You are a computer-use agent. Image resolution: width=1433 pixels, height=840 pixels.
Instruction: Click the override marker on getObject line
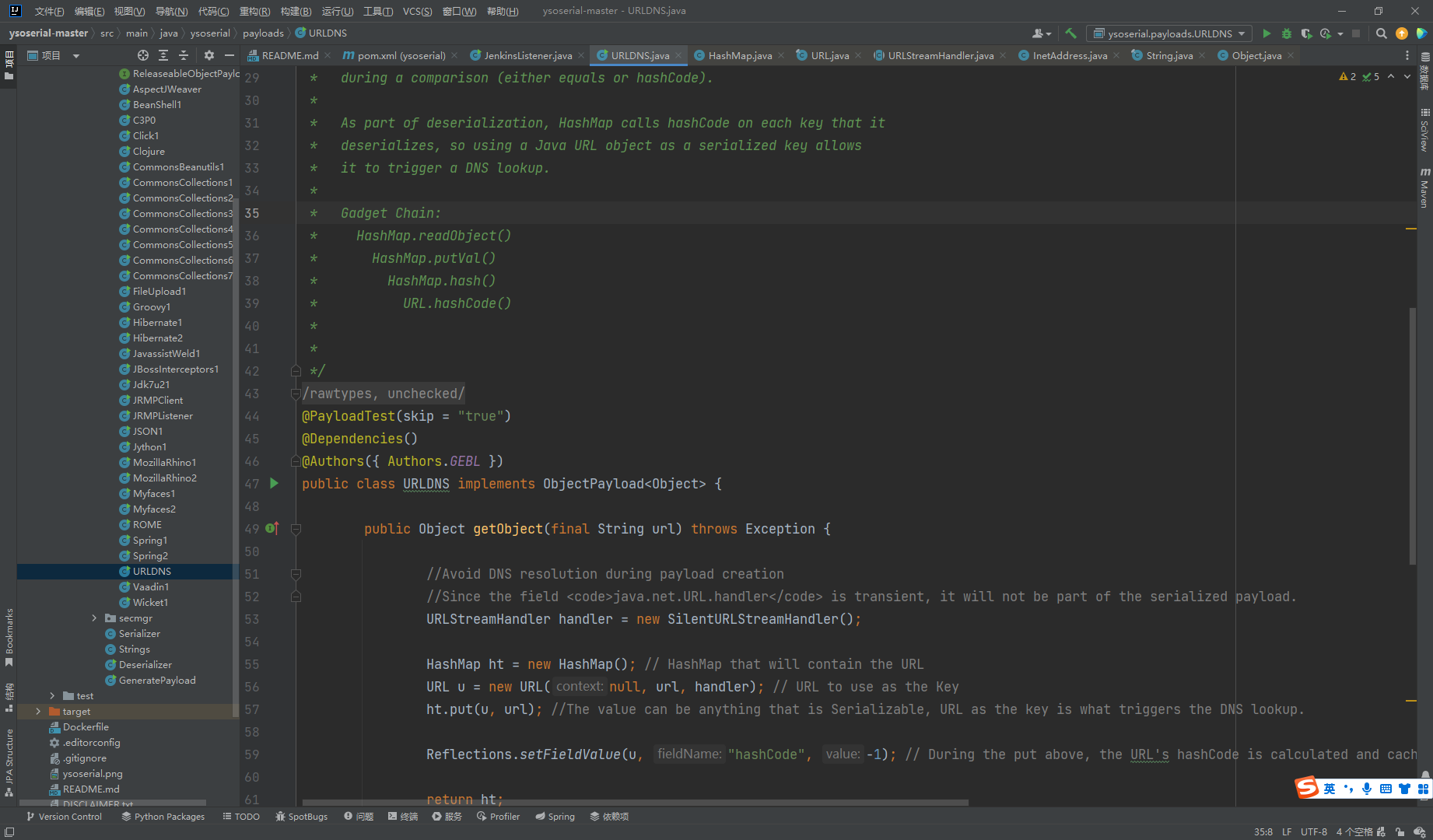[x=272, y=528]
